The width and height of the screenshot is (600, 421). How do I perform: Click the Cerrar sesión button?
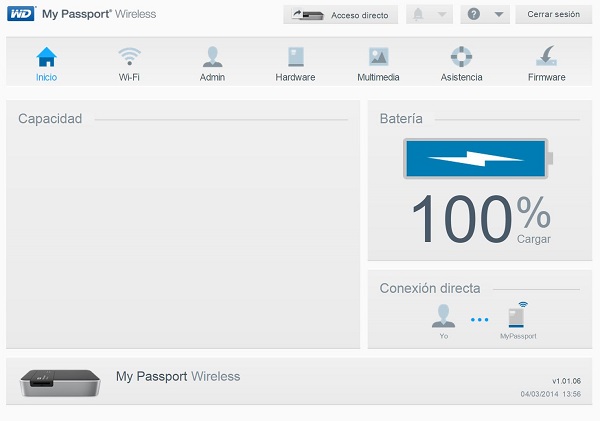pos(554,14)
